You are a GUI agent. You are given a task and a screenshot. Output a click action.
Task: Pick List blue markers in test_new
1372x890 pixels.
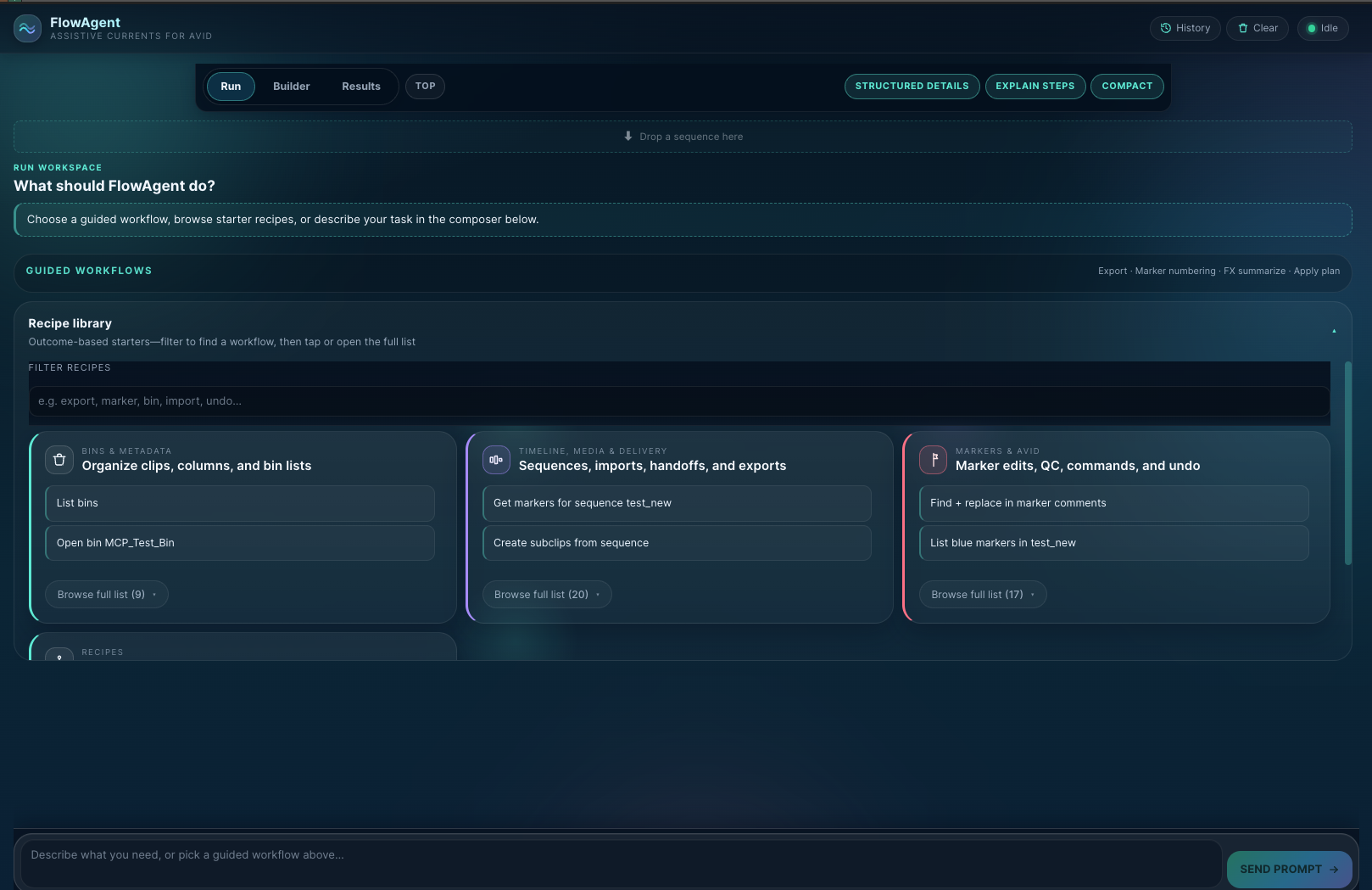[x=1114, y=543]
